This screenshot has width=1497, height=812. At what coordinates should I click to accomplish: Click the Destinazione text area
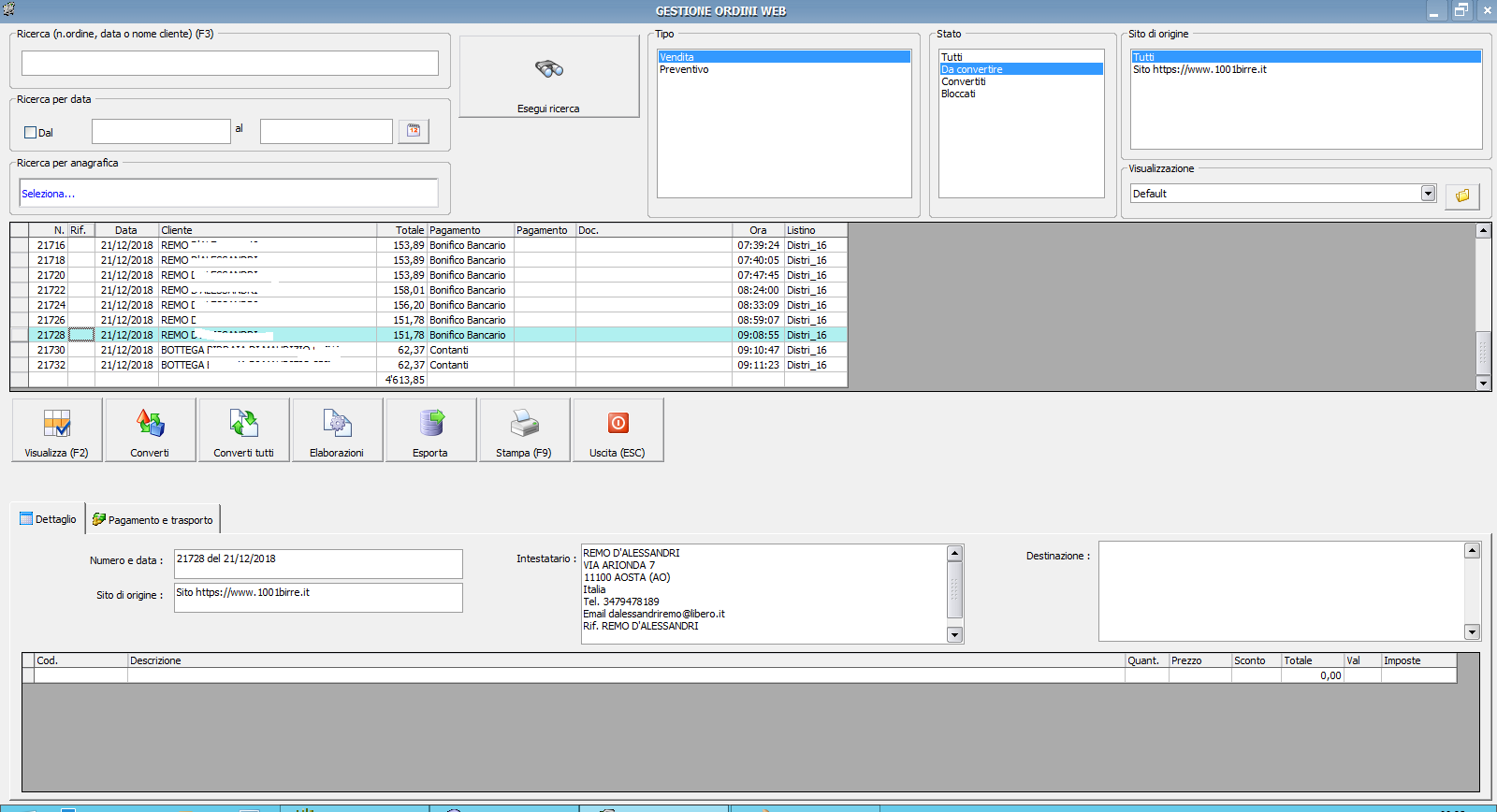pos(1282,591)
